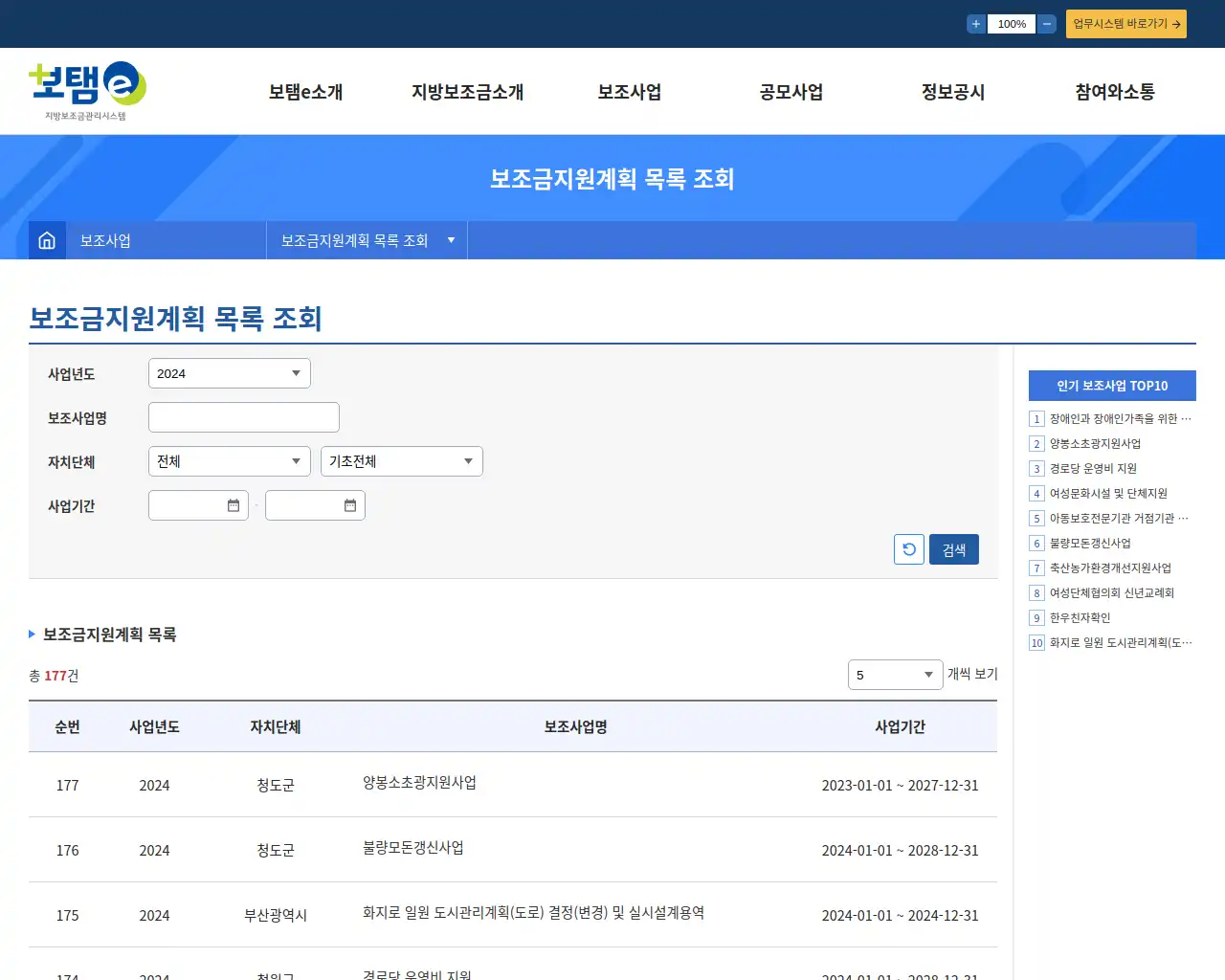Click the 100% zoom level box
The width and height of the screenshot is (1225, 980).
tap(1012, 24)
